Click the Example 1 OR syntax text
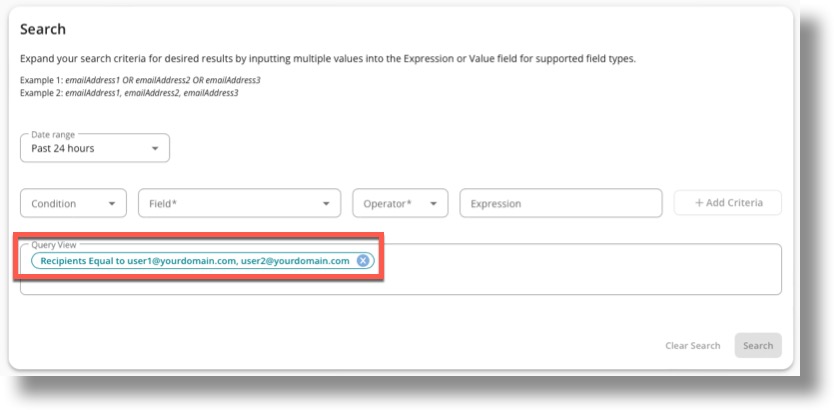Image resolution: width=834 pixels, height=410 pixels. pyautogui.click(x=140, y=80)
